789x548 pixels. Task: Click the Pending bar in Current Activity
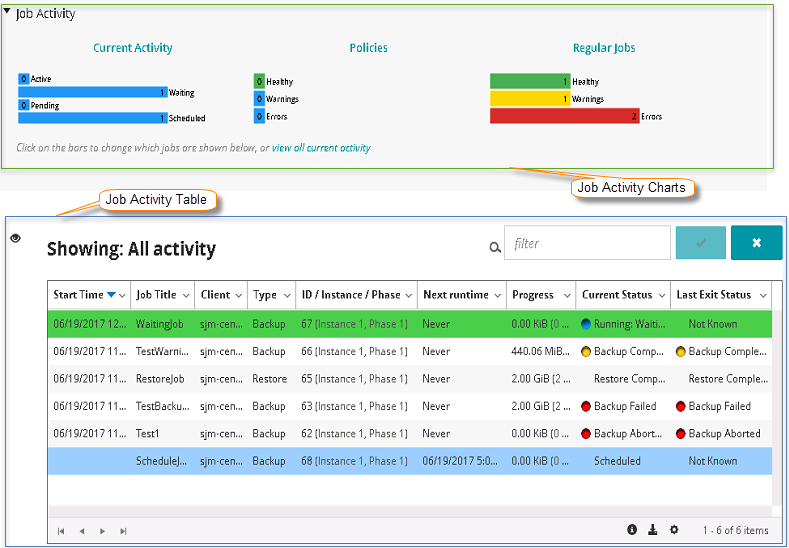tap(24, 105)
